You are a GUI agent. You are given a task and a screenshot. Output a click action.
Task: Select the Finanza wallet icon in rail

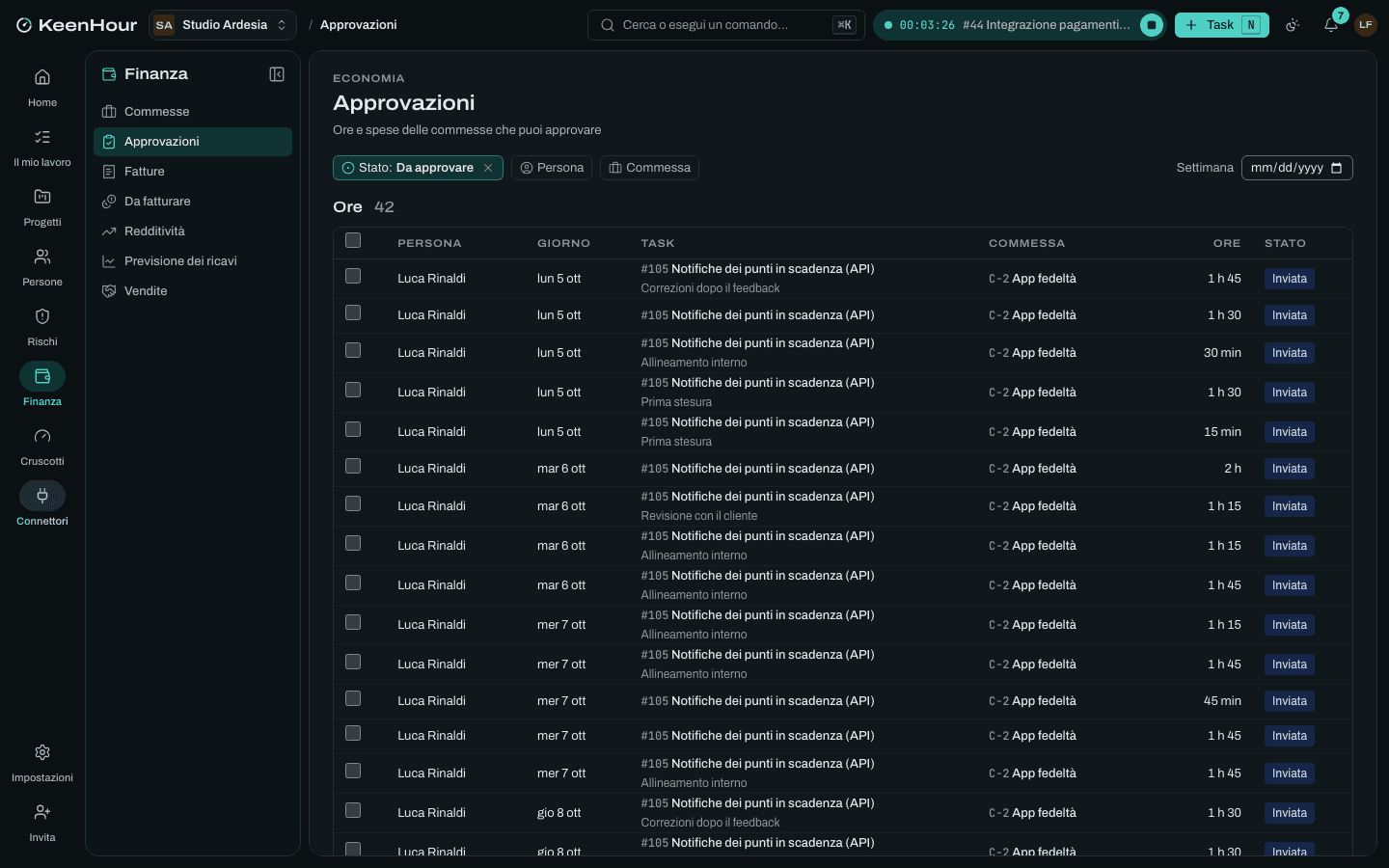[42, 376]
